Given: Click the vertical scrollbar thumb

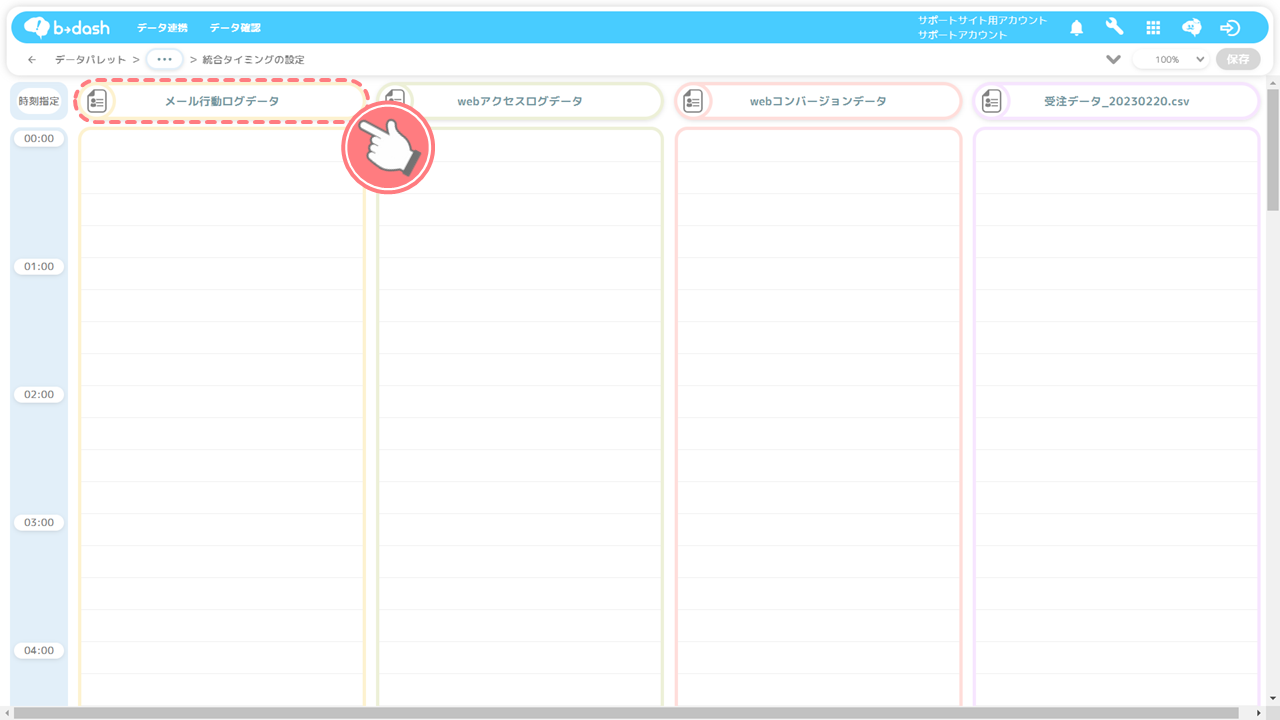Looking at the screenshot, I should 1273,150.
